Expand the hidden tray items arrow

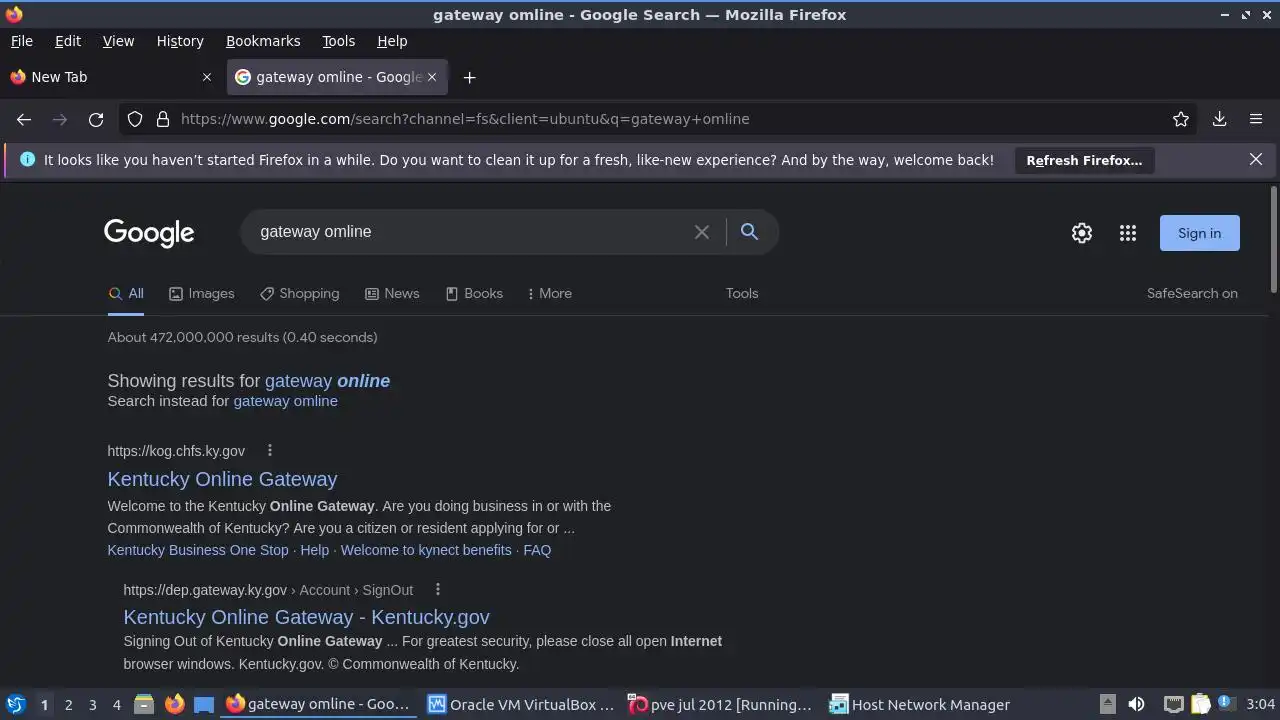(x=1107, y=704)
